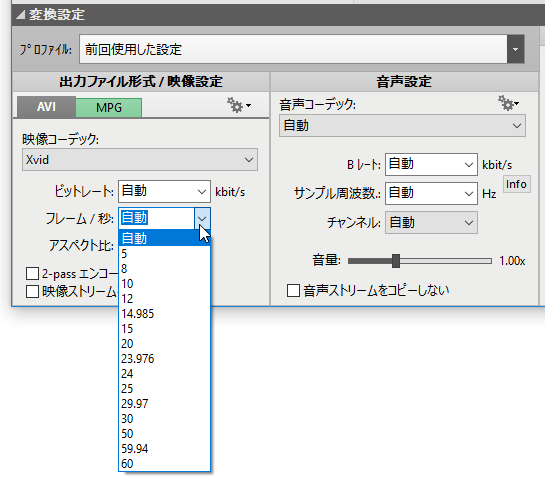The width and height of the screenshot is (545, 482).
Task: Select 5 fps in the list
Action: point(164,254)
